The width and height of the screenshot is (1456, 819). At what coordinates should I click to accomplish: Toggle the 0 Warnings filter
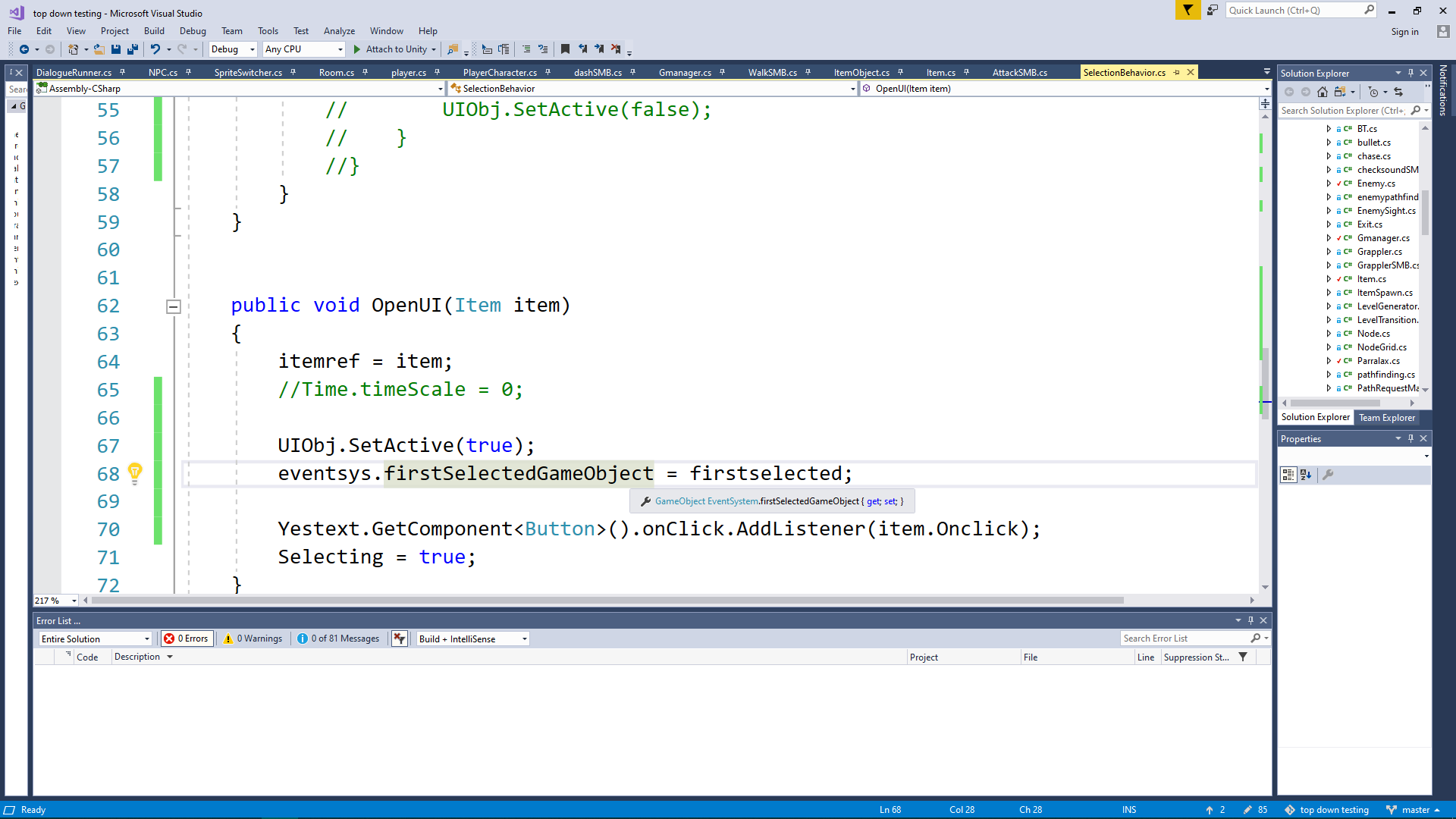[253, 639]
